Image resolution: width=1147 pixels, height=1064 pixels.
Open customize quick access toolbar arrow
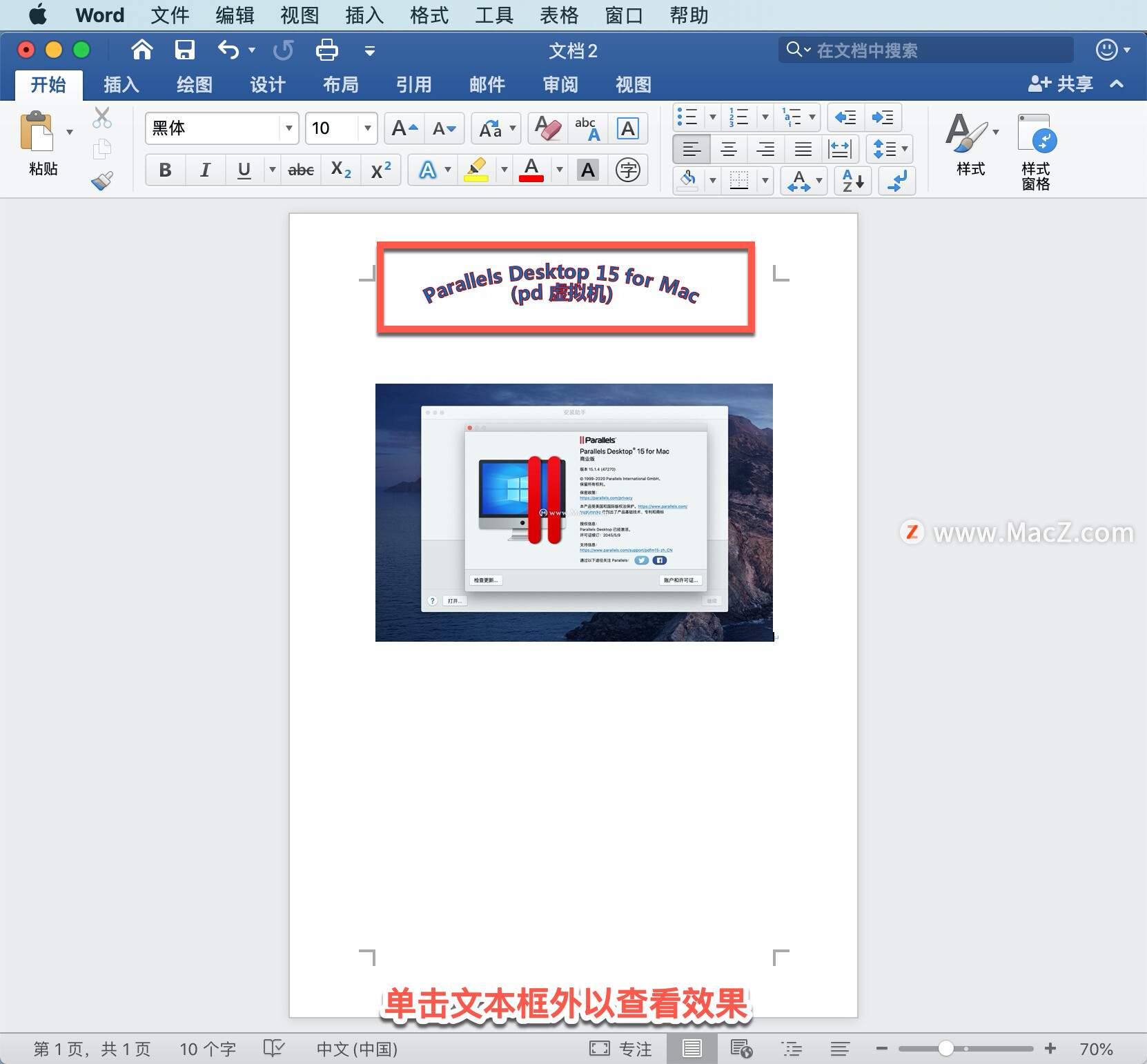point(370,50)
